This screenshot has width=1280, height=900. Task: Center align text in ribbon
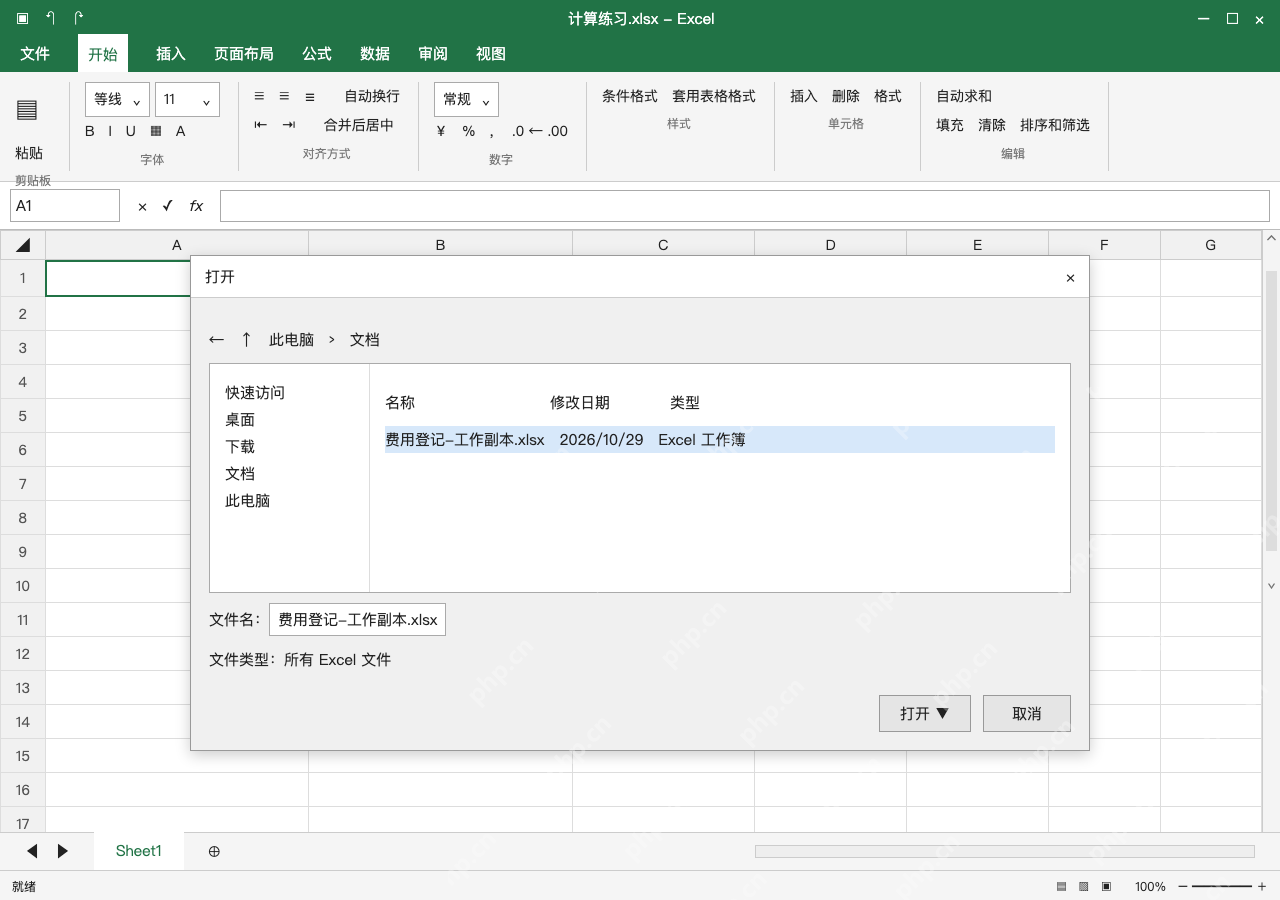click(284, 96)
